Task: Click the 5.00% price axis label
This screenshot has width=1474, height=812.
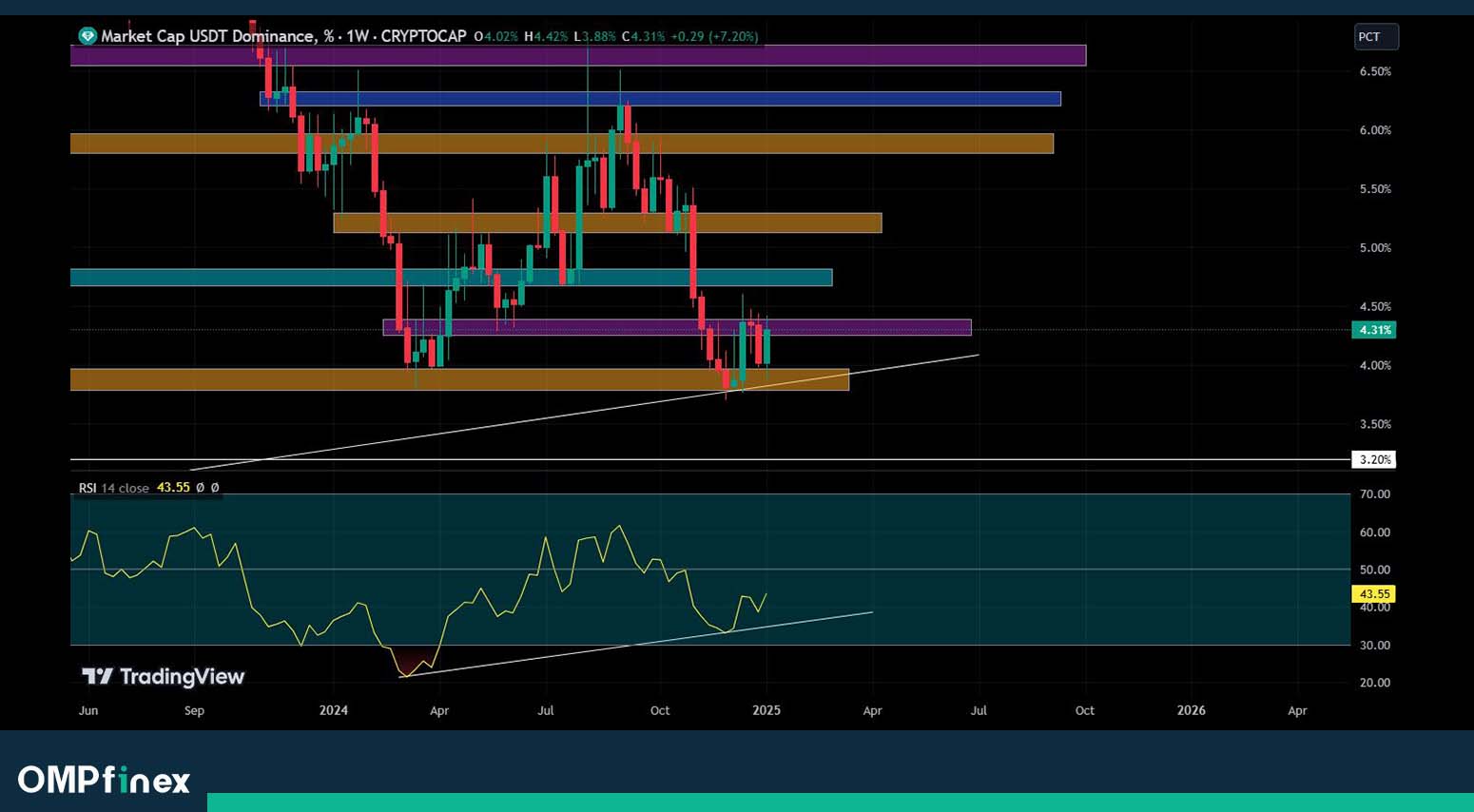Action: [x=1375, y=248]
